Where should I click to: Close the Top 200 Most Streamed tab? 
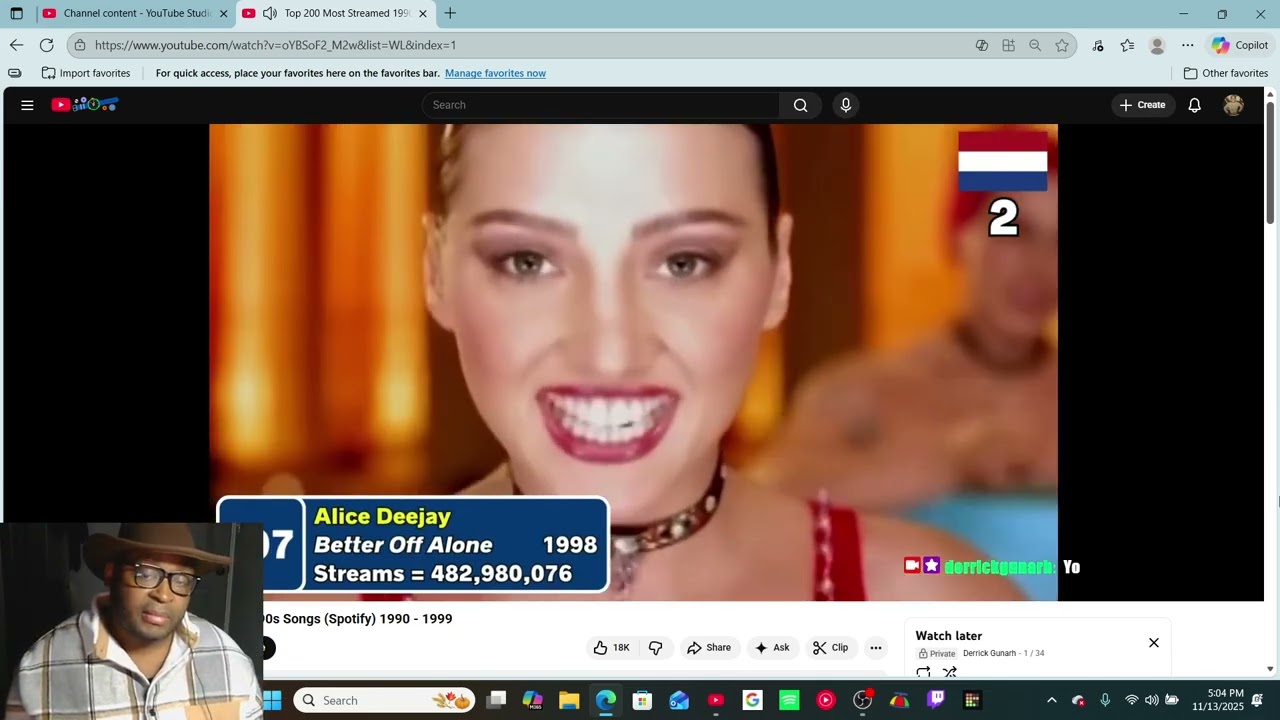[423, 14]
